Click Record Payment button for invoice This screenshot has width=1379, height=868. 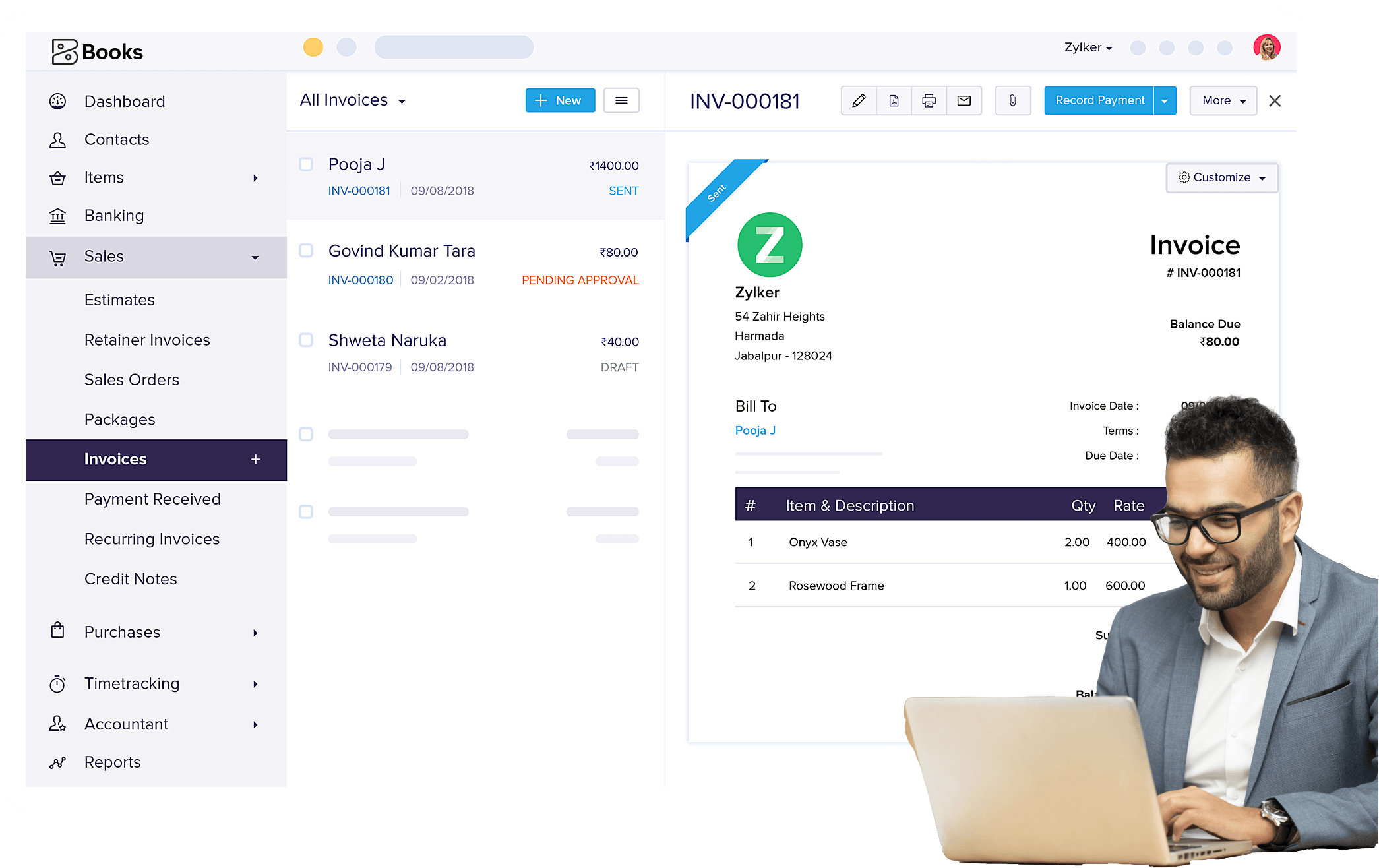tap(1099, 100)
